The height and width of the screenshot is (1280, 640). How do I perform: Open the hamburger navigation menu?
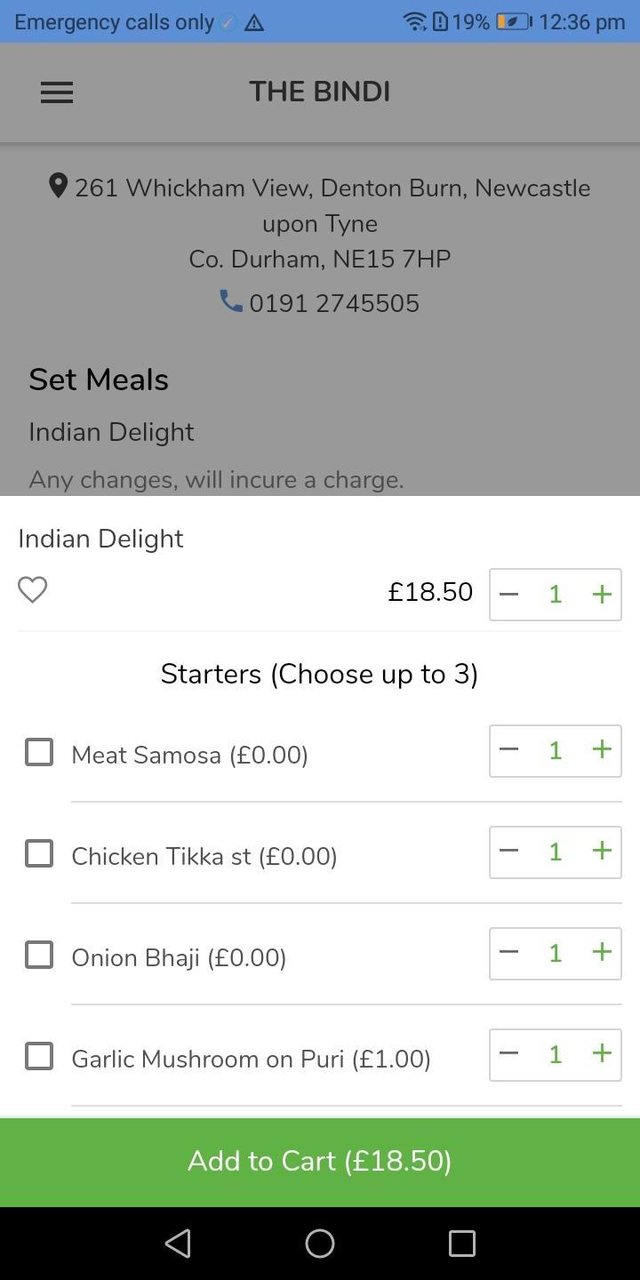click(57, 93)
